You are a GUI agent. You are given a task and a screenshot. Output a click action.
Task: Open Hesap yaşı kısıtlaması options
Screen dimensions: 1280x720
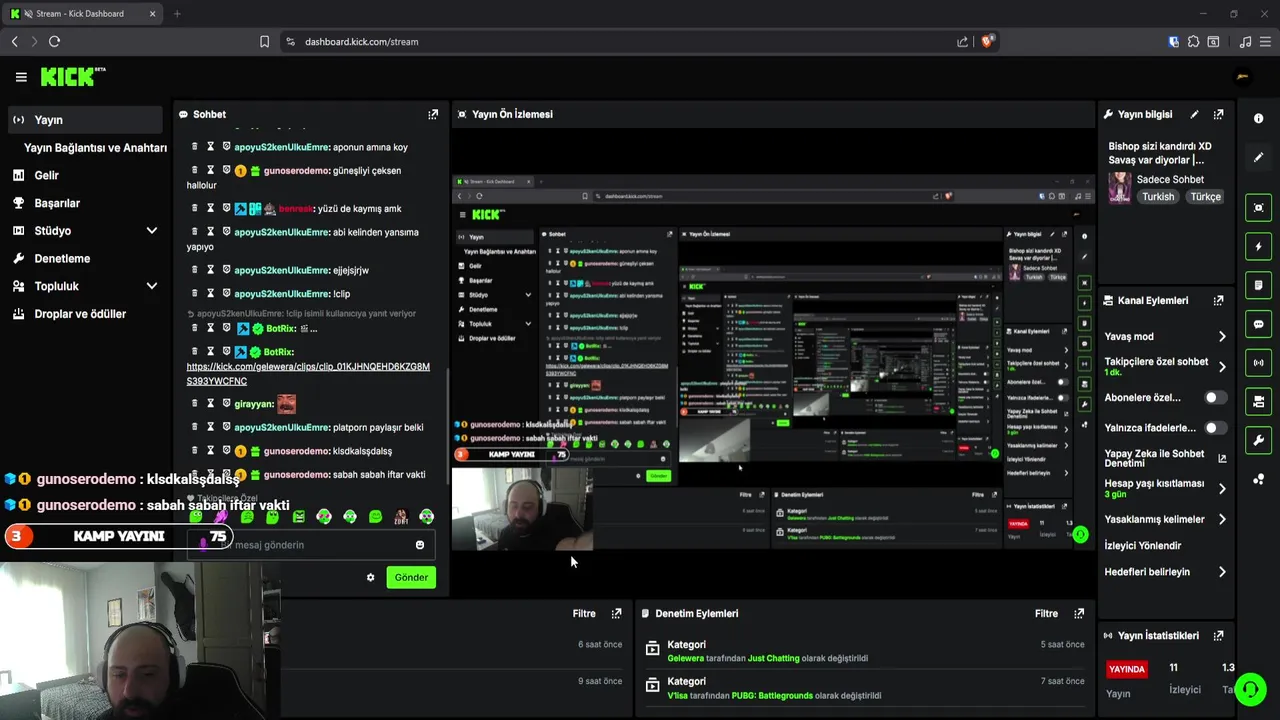(1165, 488)
